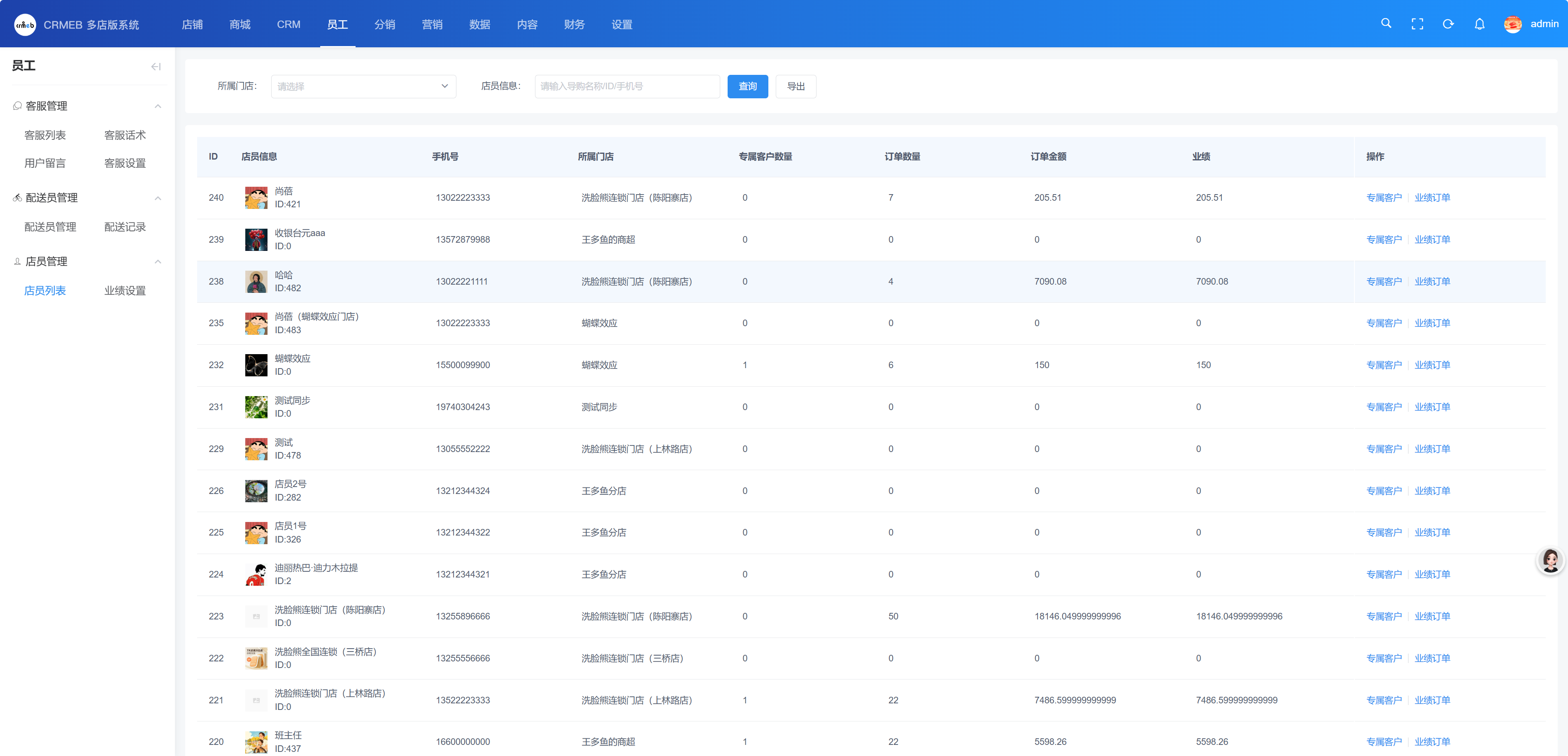The height and width of the screenshot is (756, 1568).
Task: Open the 所属门店 dropdown
Action: pyautogui.click(x=363, y=86)
